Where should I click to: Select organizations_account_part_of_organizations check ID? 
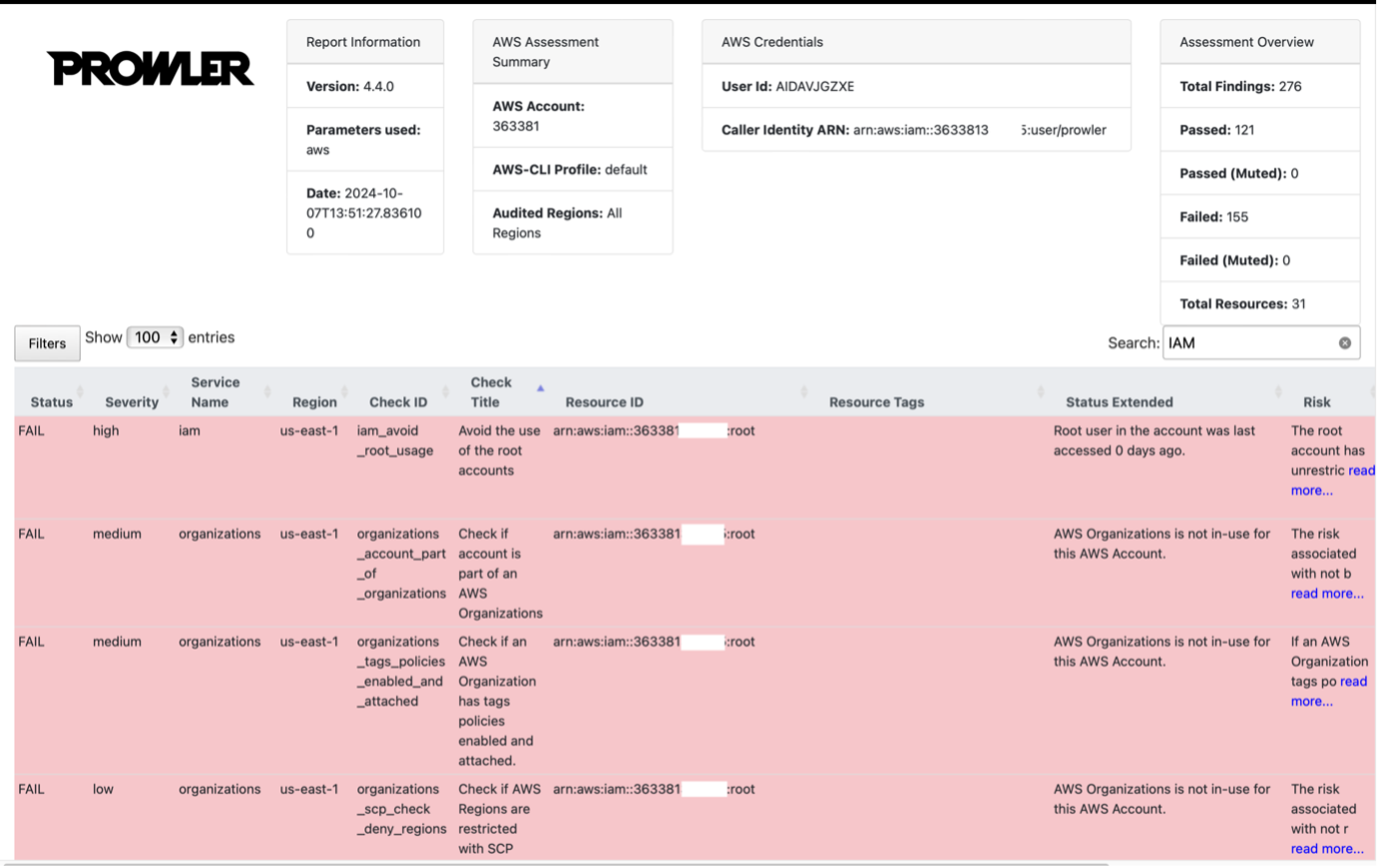(x=401, y=564)
